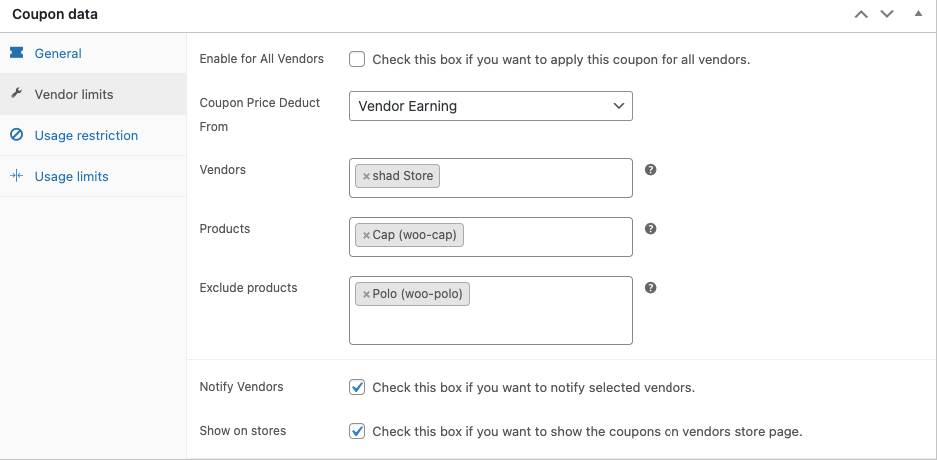Show help tooltip for Vendors field
The width and height of the screenshot is (937, 460).
click(x=651, y=170)
